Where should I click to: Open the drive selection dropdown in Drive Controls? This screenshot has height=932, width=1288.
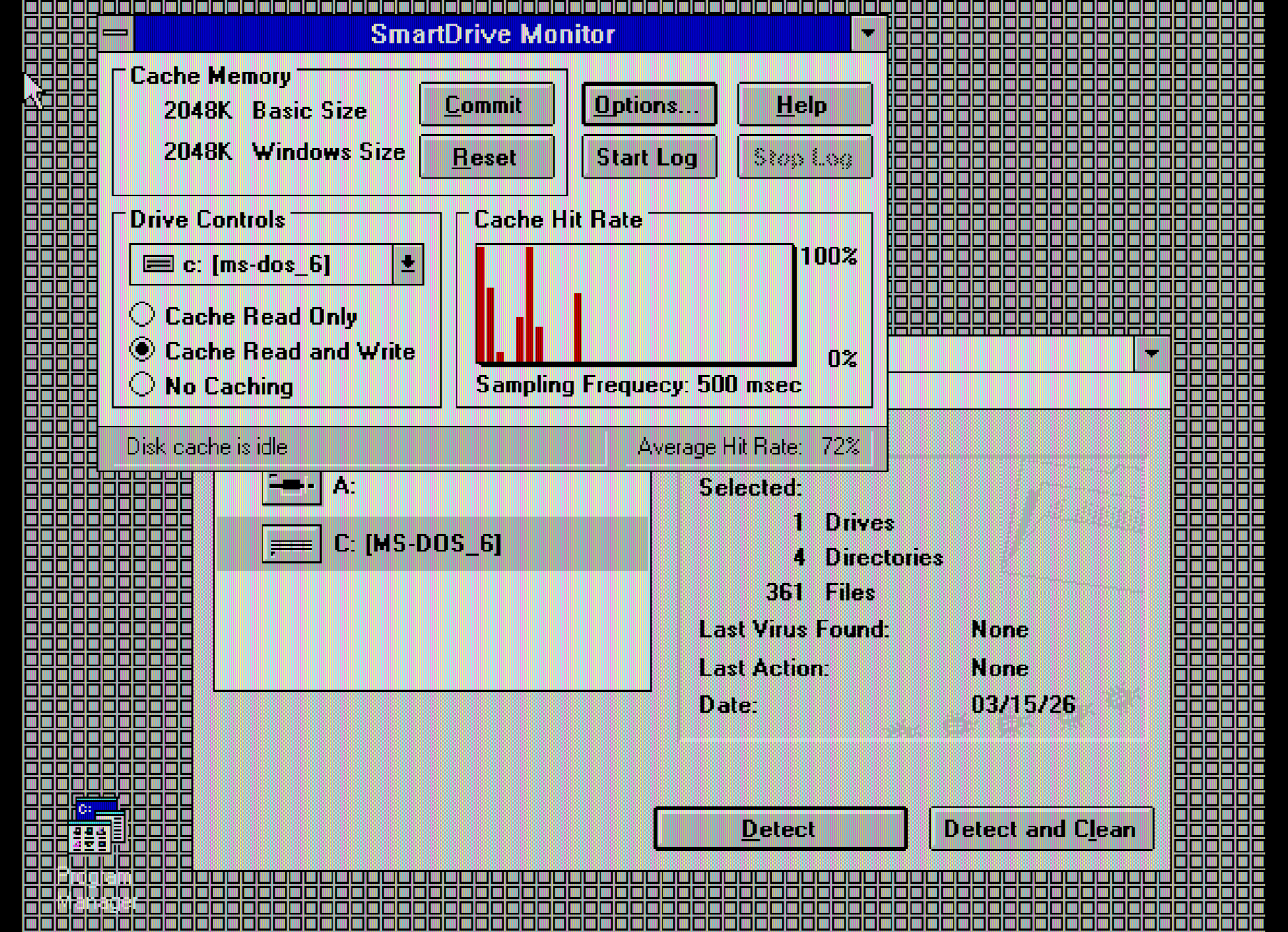tap(408, 264)
